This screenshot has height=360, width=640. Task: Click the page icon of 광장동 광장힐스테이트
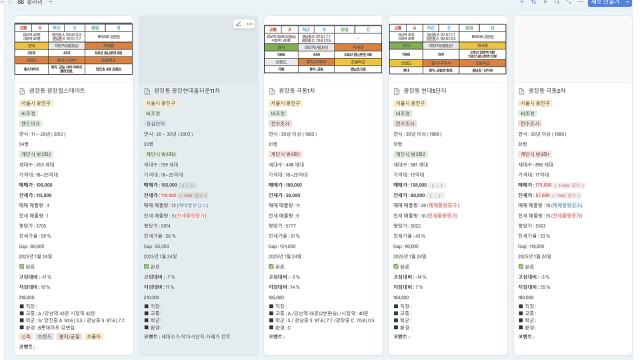(x=22, y=91)
